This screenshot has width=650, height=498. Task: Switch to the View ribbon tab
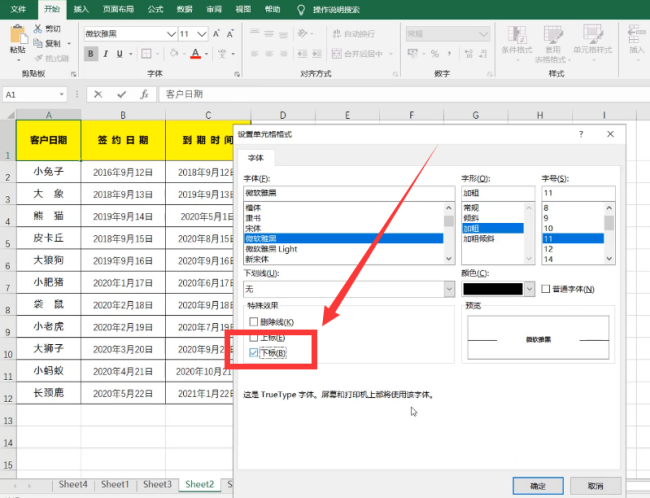[243, 9]
